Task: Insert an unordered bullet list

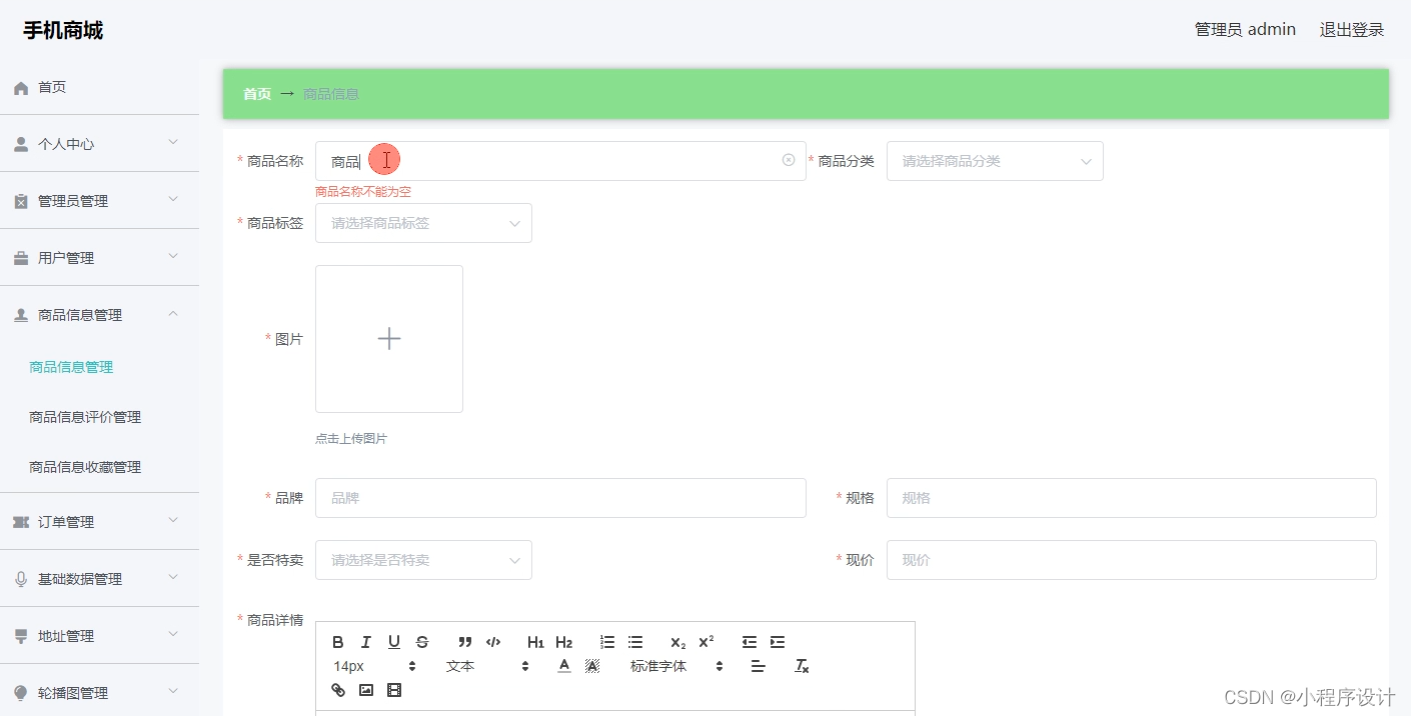Action: (x=635, y=642)
